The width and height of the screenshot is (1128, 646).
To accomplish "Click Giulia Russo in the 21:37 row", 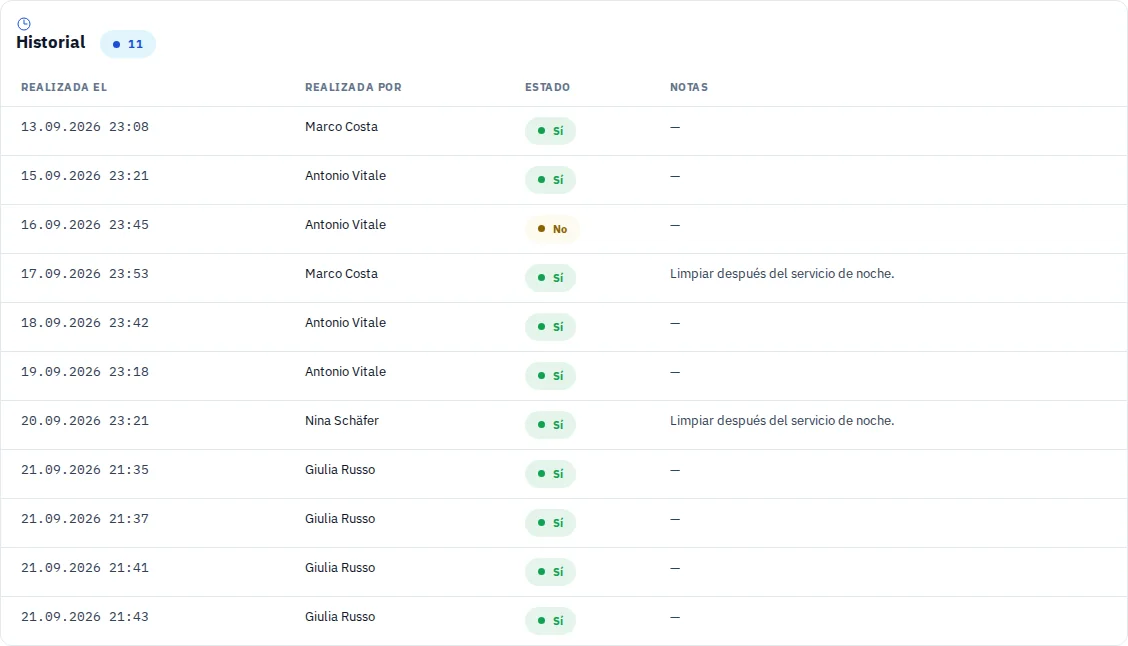I will 340,519.
